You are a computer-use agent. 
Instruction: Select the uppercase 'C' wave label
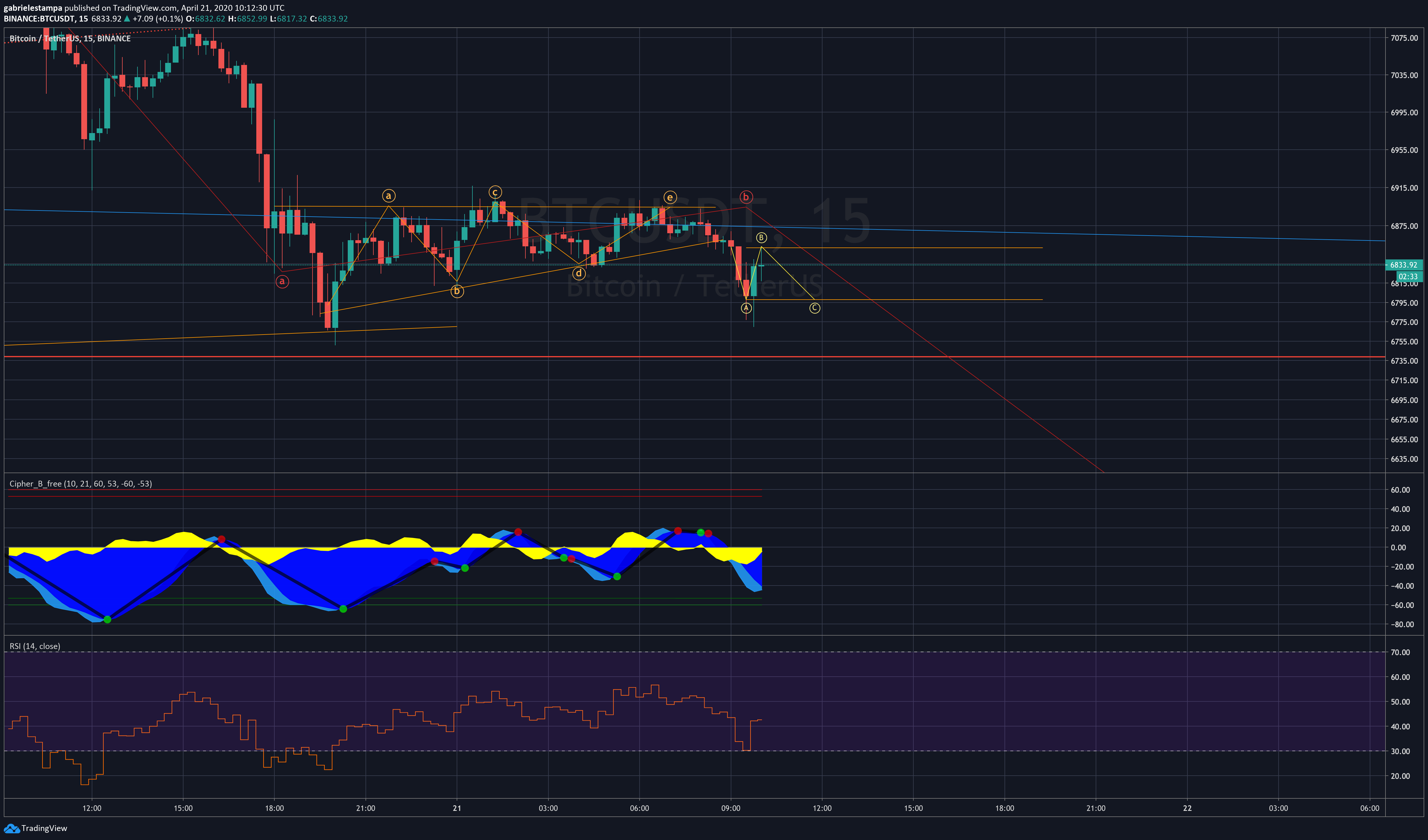click(x=814, y=308)
